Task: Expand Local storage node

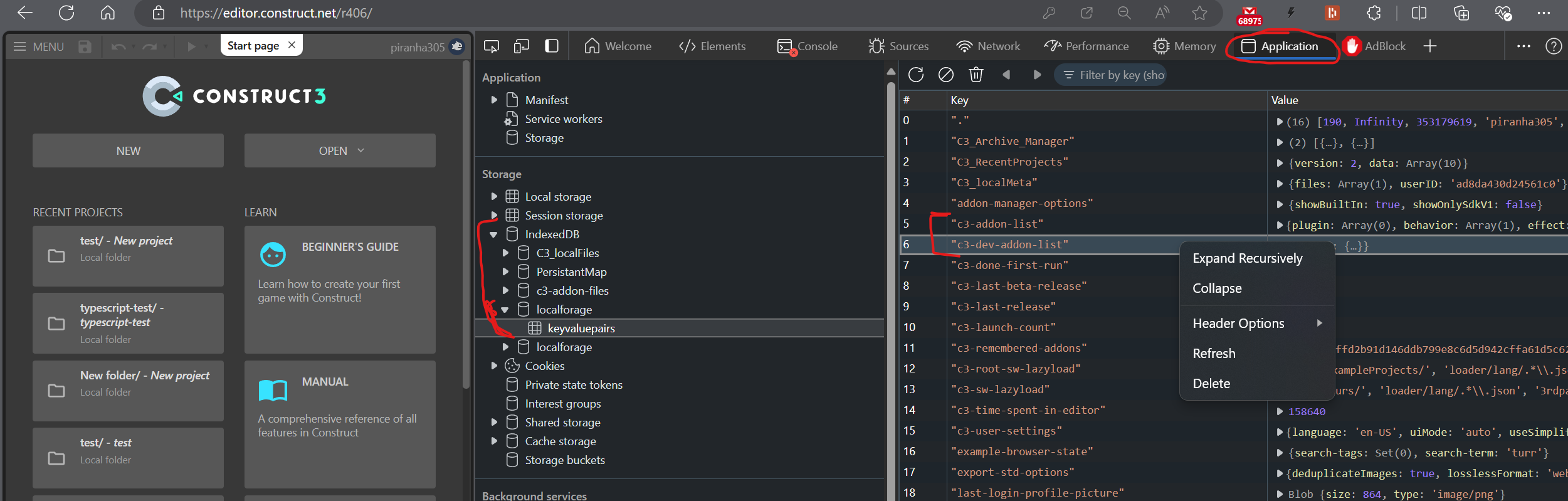Action: (x=494, y=196)
